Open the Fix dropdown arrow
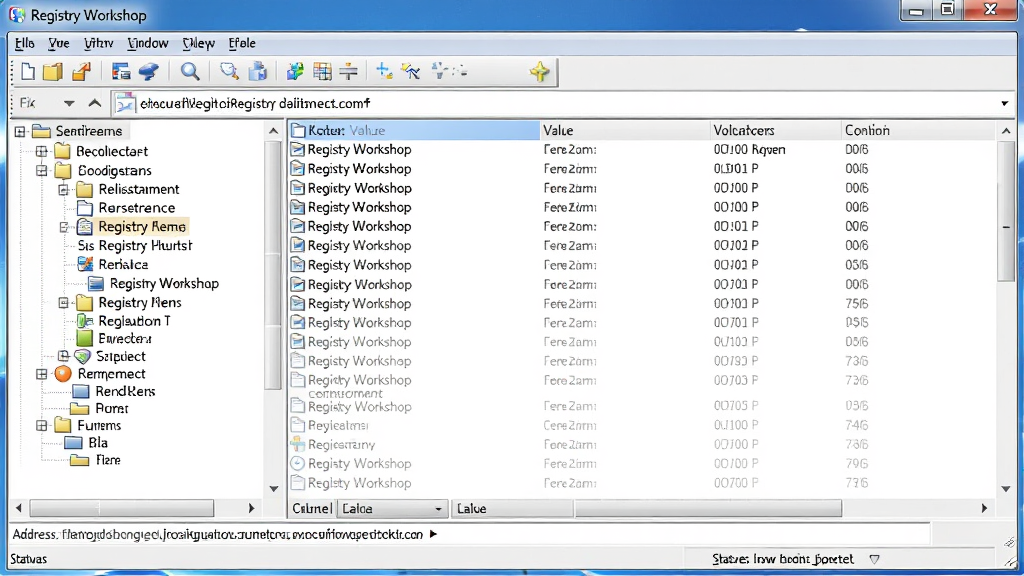 tap(69, 103)
